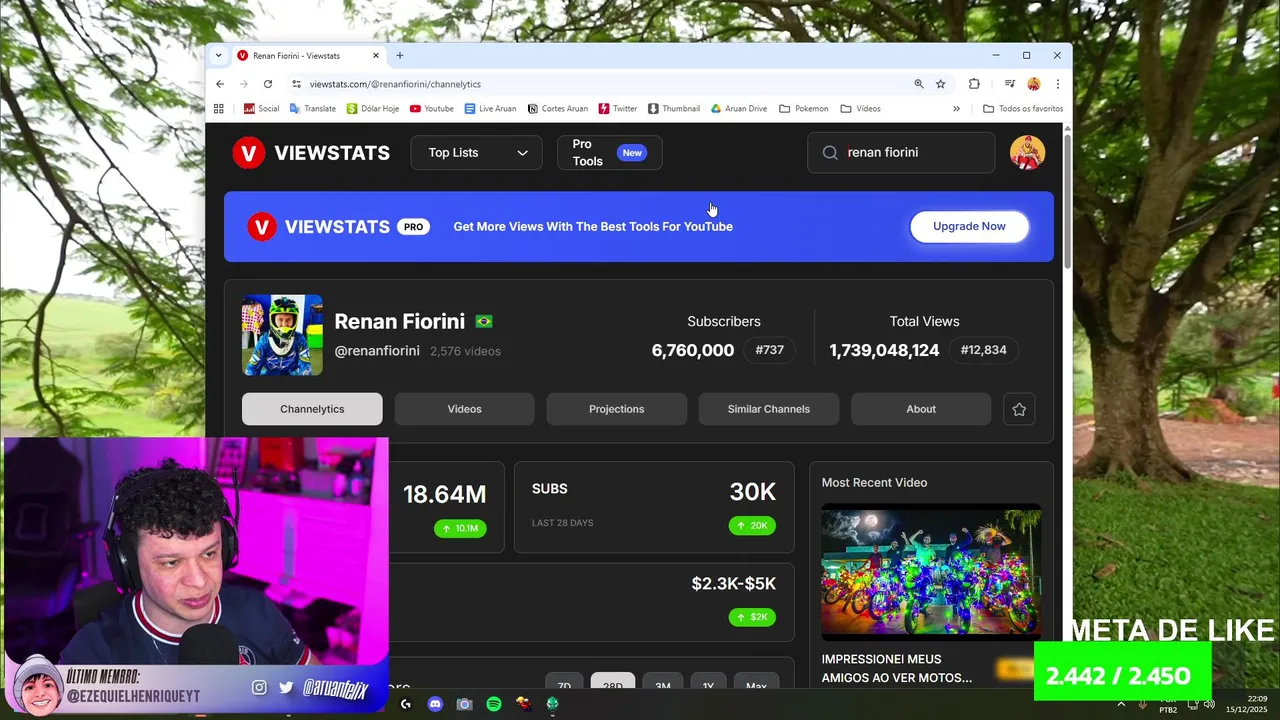Open the Cortes Aruan bookmark
The image size is (1280, 720).
tap(558, 108)
